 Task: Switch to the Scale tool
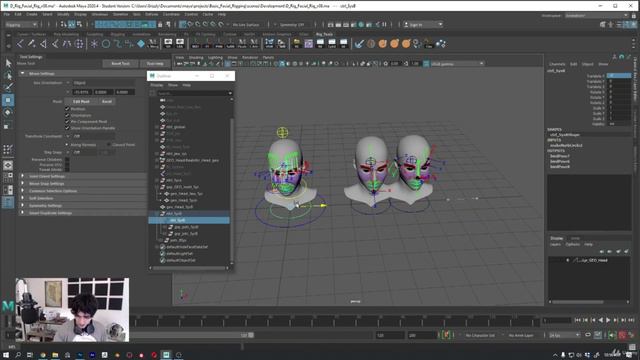coord(8,125)
